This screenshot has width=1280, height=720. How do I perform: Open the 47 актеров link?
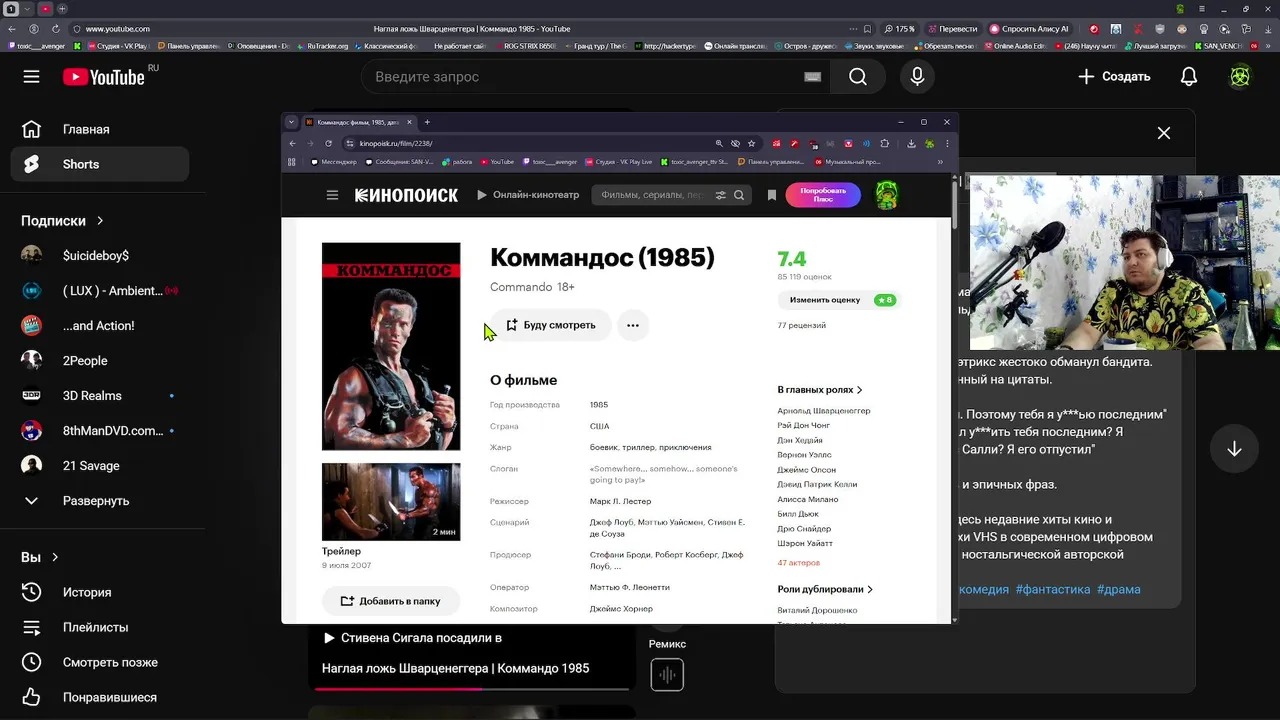pos(798,563)
